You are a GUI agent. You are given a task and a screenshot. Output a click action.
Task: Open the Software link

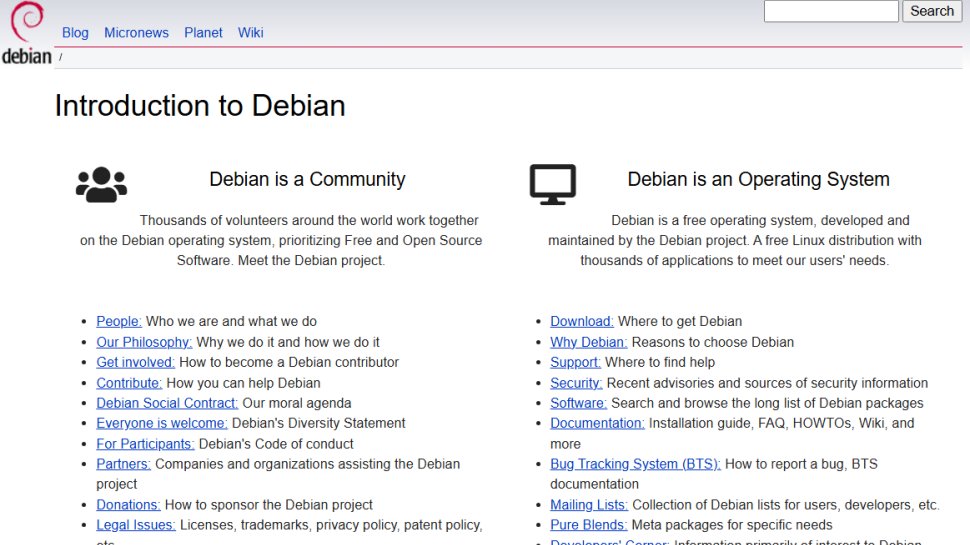pyautogui.click(x=578, y=403)
